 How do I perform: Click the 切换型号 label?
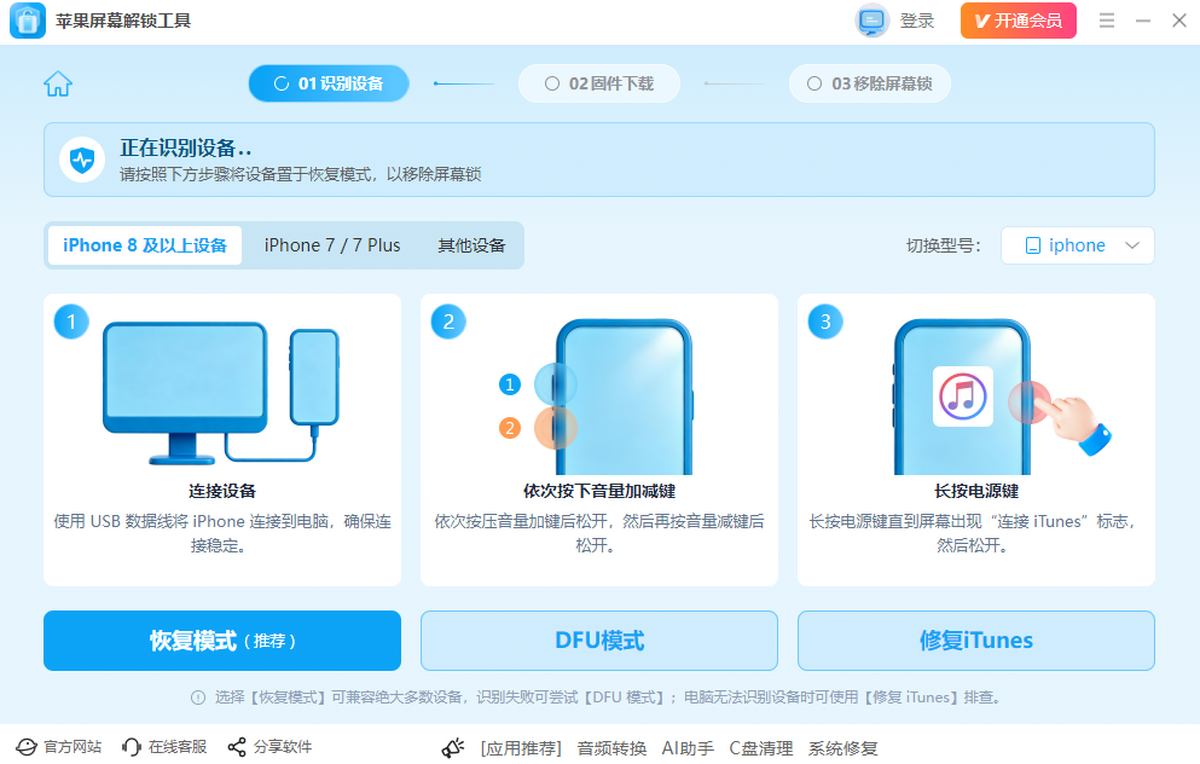(944, 246)
